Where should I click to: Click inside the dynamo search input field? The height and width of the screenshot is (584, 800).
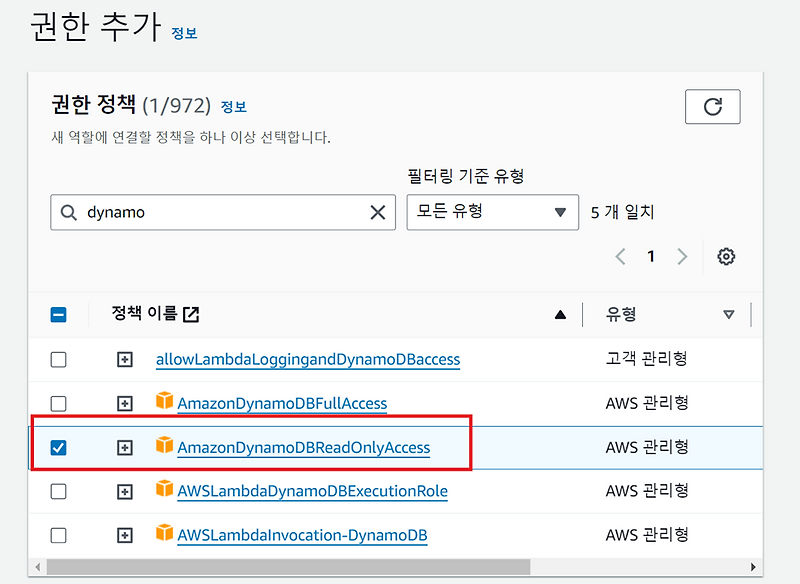tap(200, 212)
